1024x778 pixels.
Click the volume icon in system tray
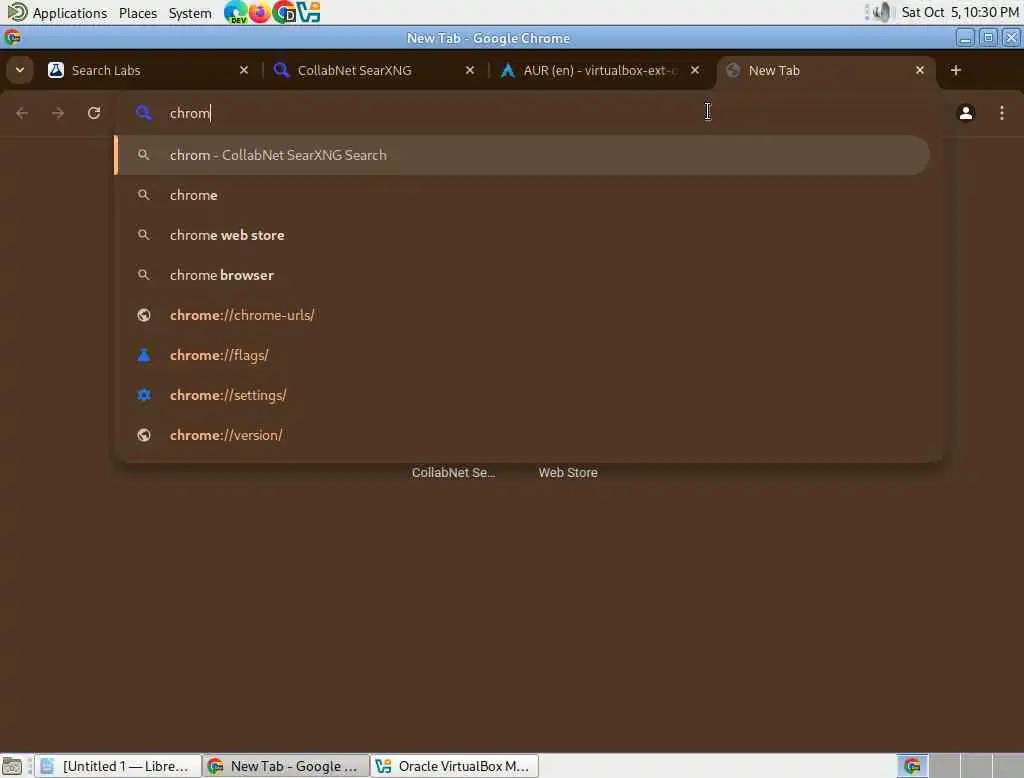[x=880, y=12]
